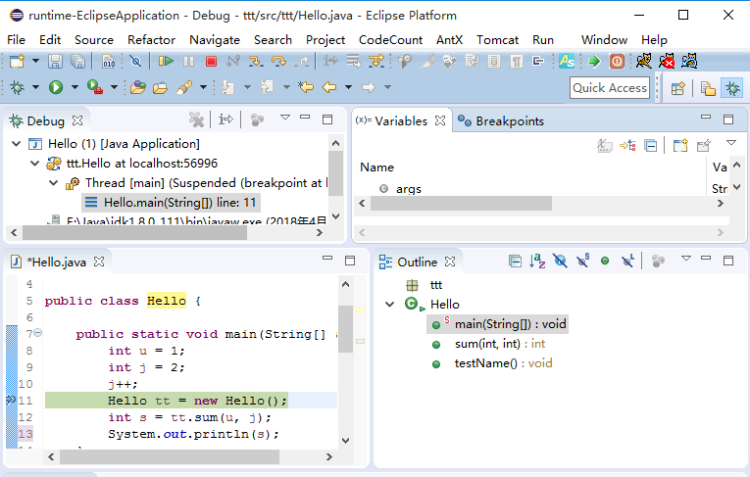Select testName() method in Outline
The height and width of the screenshot is (477, 750).
click(503, 363)
